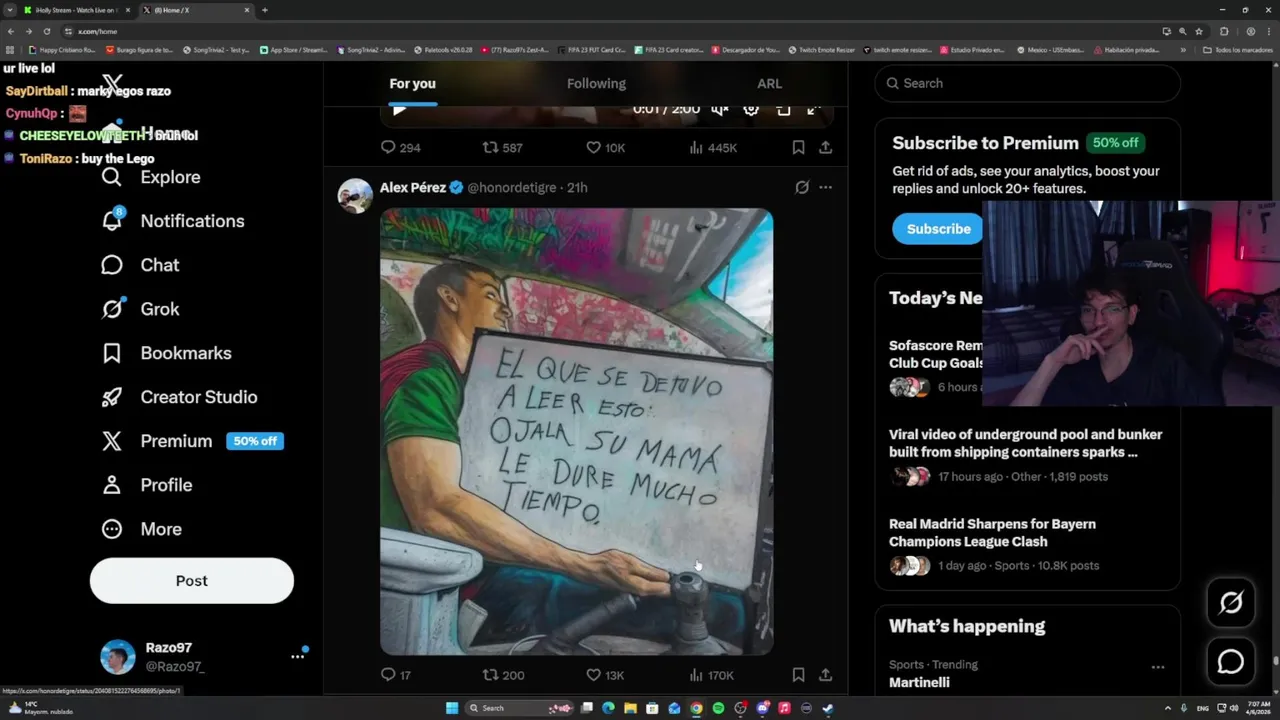Open the painted truck image in post
The height and width of the screenshot is (720, 1280).
tap(576, 431)
